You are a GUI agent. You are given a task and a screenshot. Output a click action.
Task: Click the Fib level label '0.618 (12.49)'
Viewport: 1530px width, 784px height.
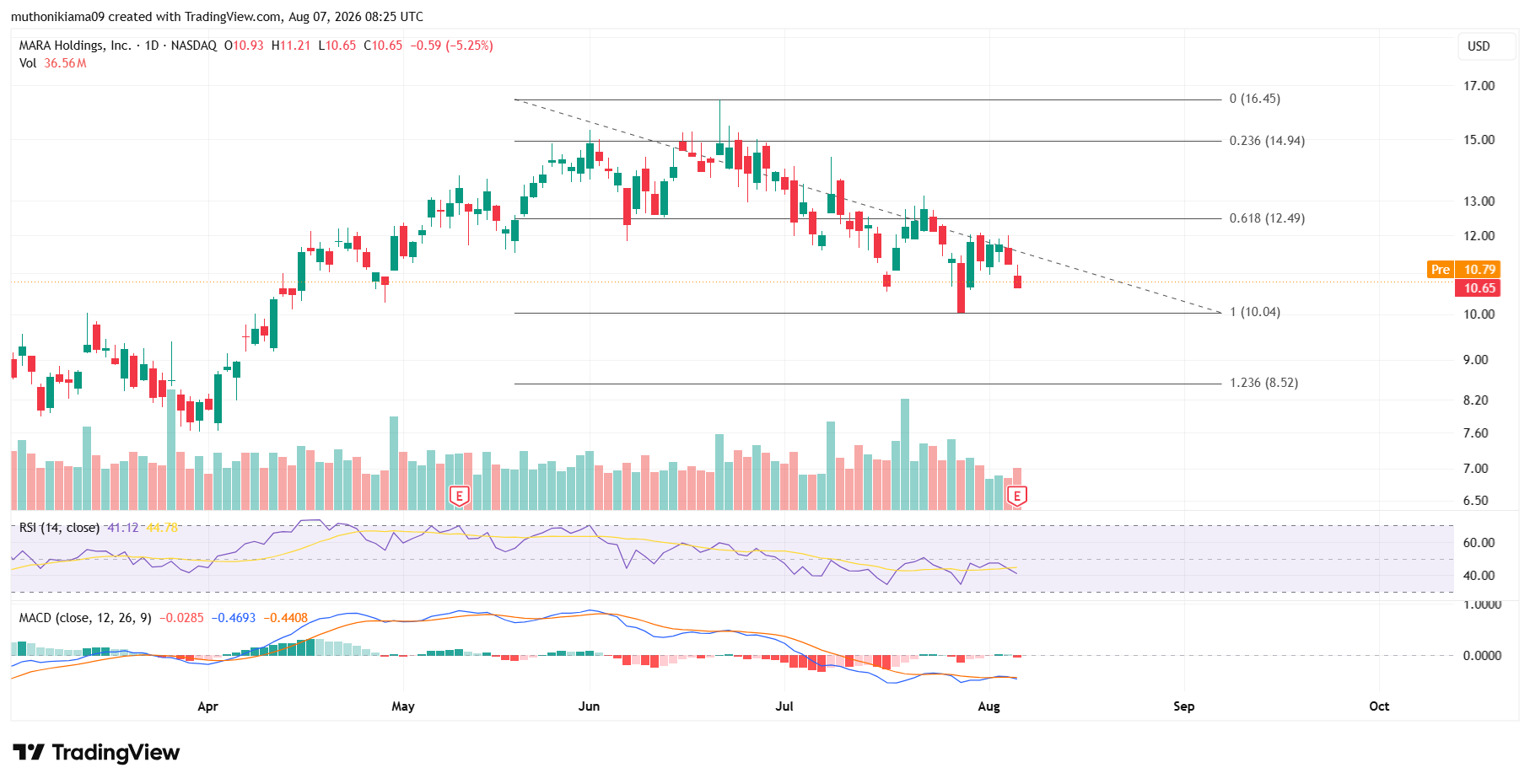tap(1267, 218)
